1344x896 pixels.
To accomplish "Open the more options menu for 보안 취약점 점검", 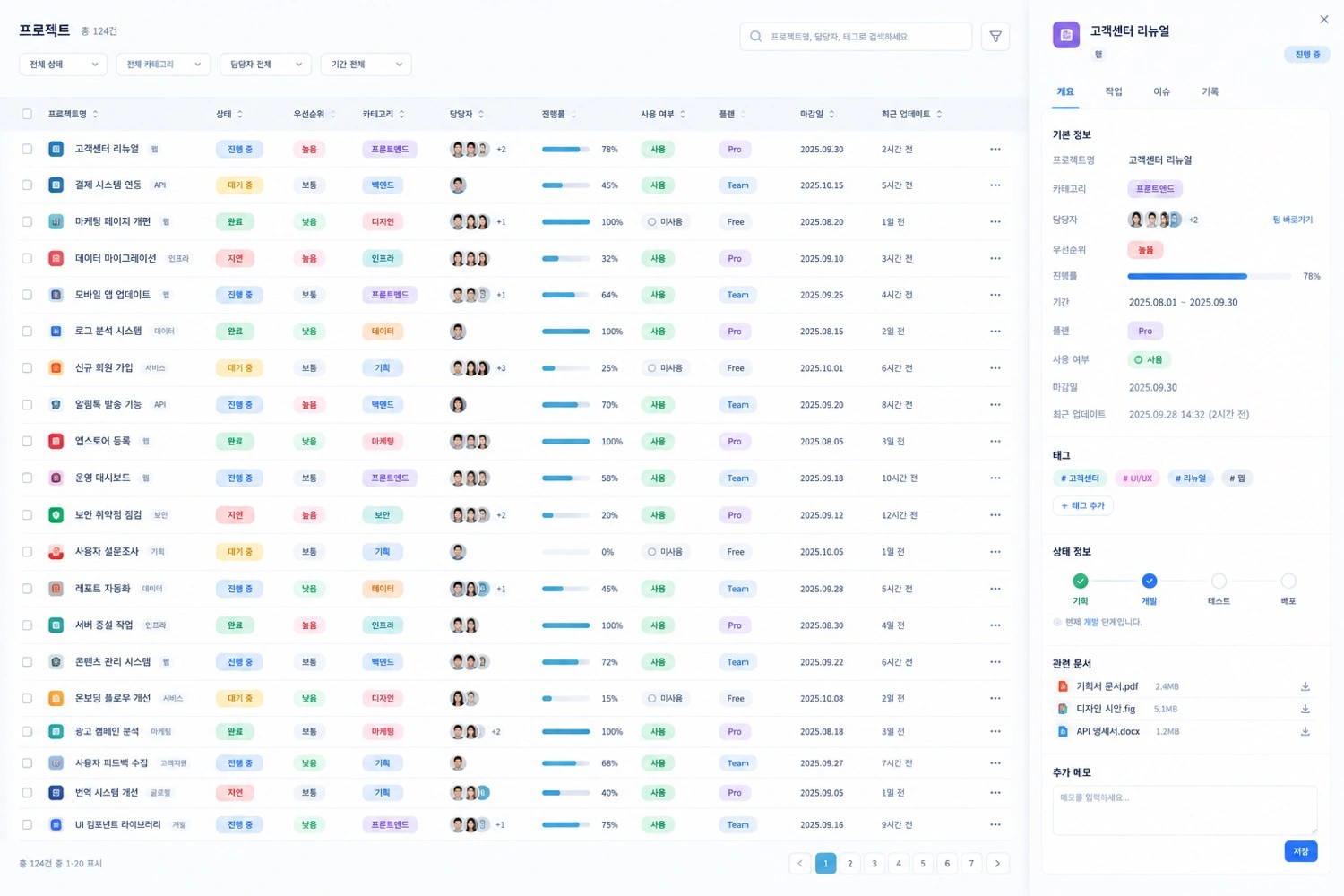I will 995,515.
